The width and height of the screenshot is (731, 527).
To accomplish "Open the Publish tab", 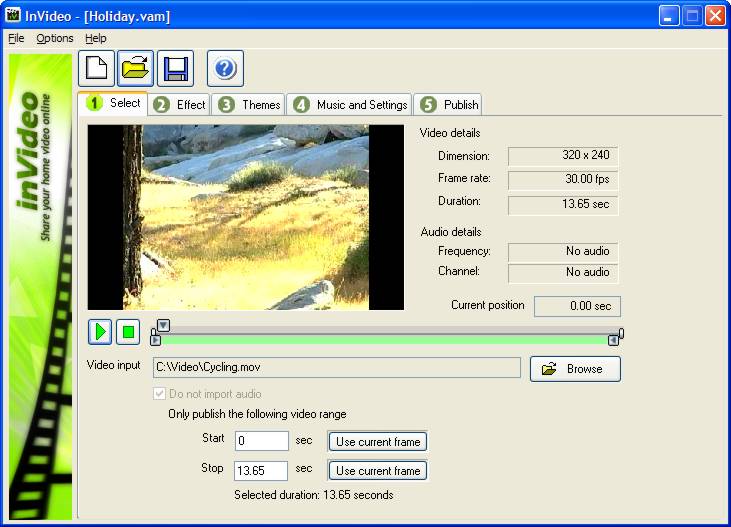I will click(x=450, y=104).
